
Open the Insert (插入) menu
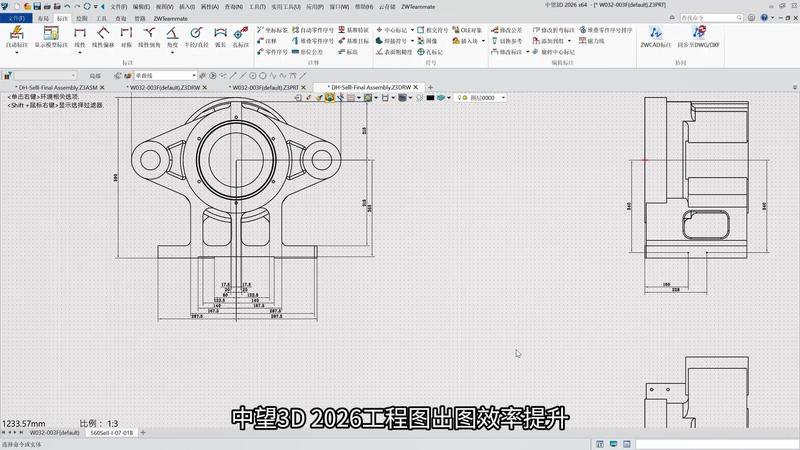(x=187, y=7)
